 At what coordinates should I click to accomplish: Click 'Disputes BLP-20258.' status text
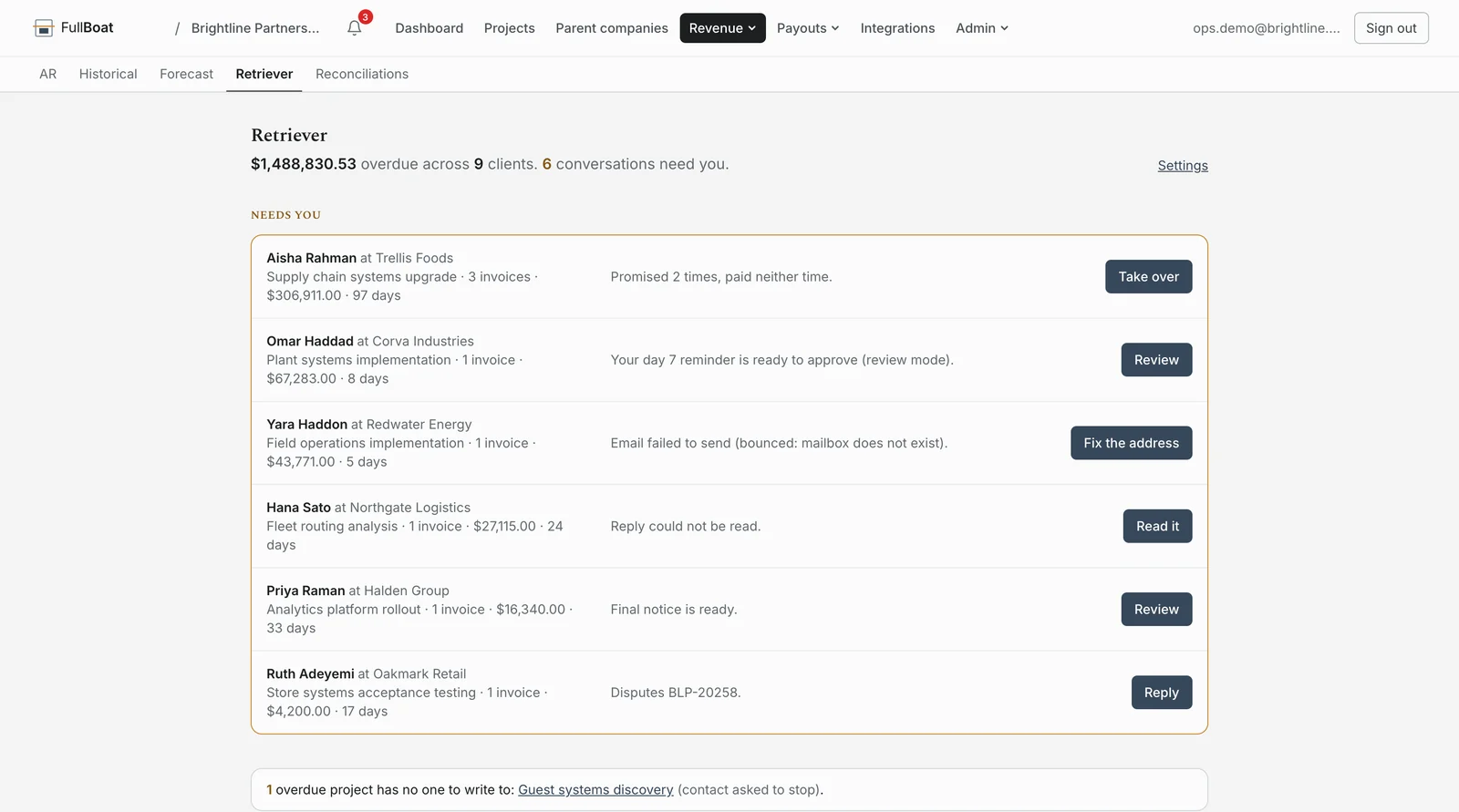coord(676,693)
